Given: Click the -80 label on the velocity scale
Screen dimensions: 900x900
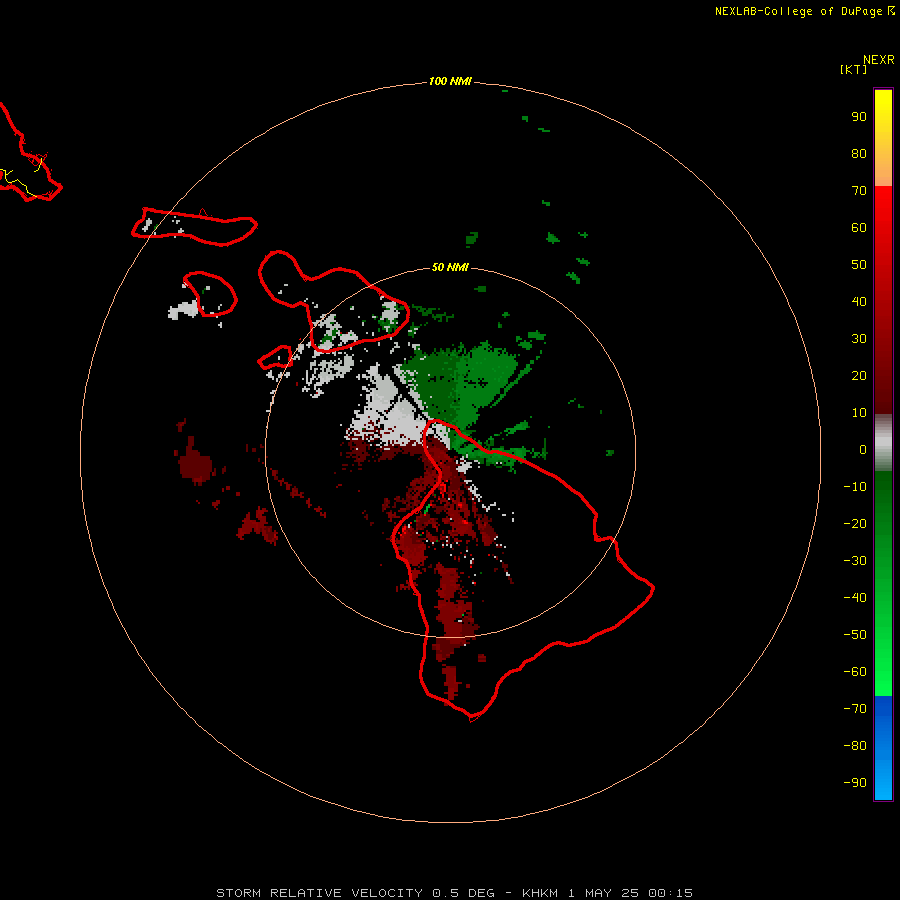Looking at the screenshot, I should click(855, 746).
